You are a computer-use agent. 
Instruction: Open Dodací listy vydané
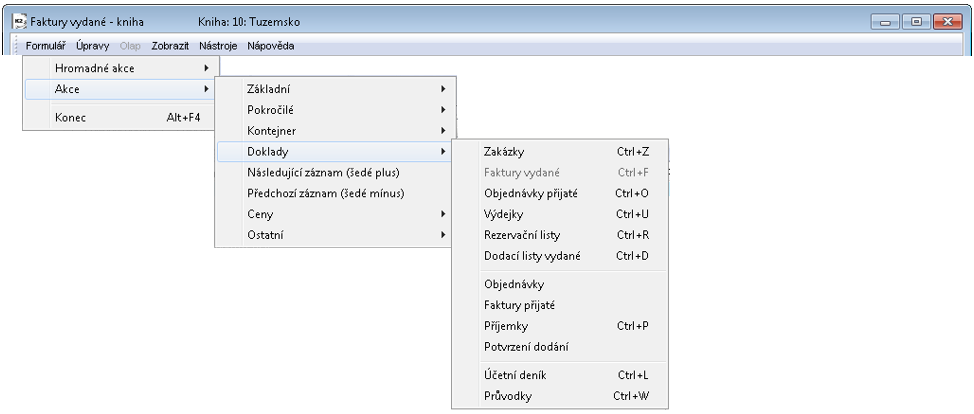pos(531,256)
